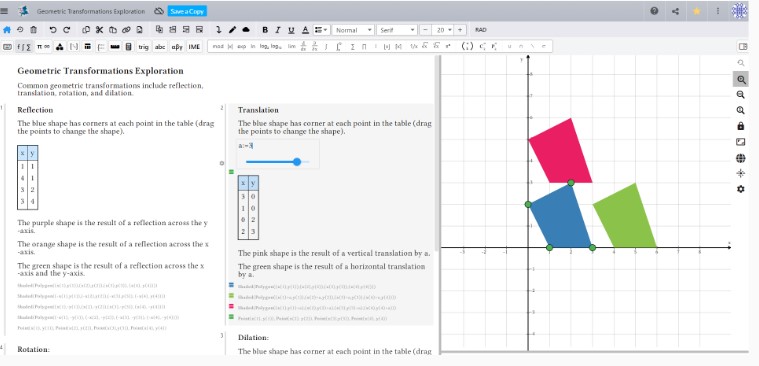This screenshot has height=366, width=759.
Task: Click the zoom out magnifier on graph
Action: pos(741,94)
